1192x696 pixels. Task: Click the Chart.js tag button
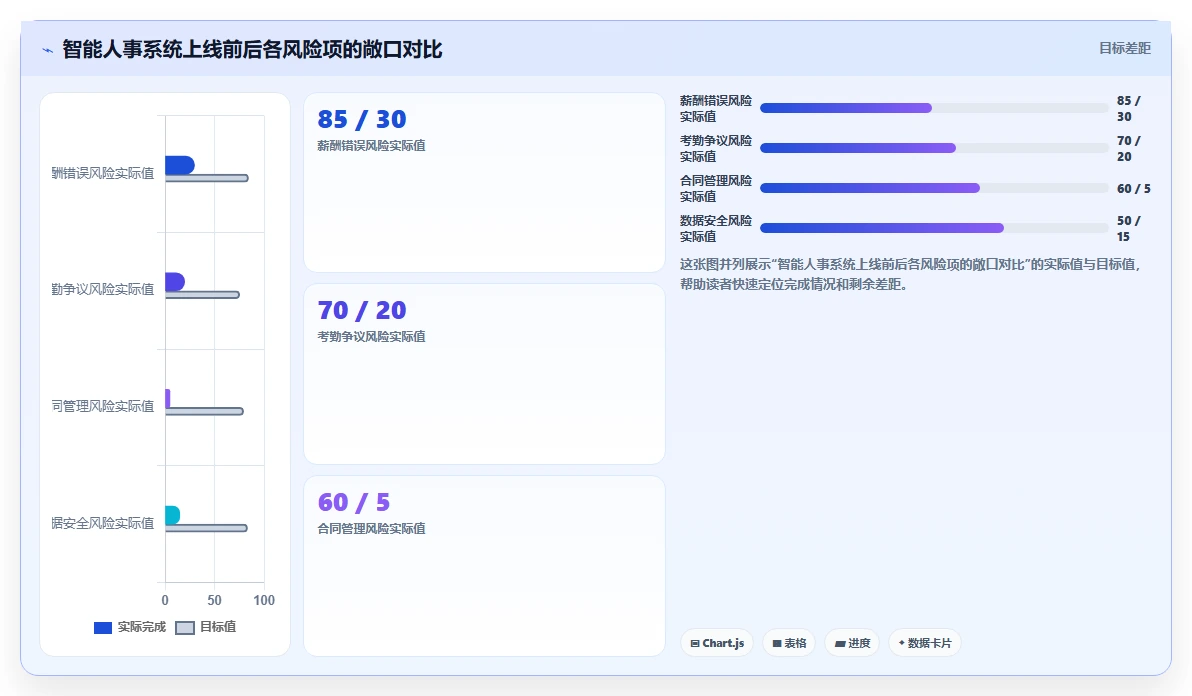coord(717,643)
